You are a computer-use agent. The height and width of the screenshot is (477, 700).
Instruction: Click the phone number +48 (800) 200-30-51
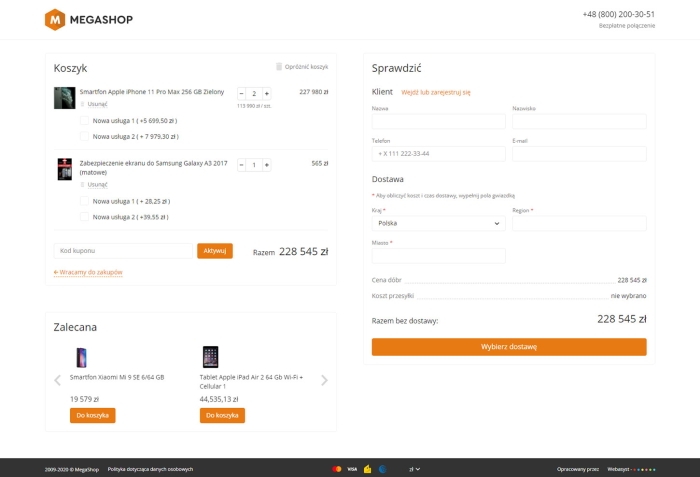(619, 14)
